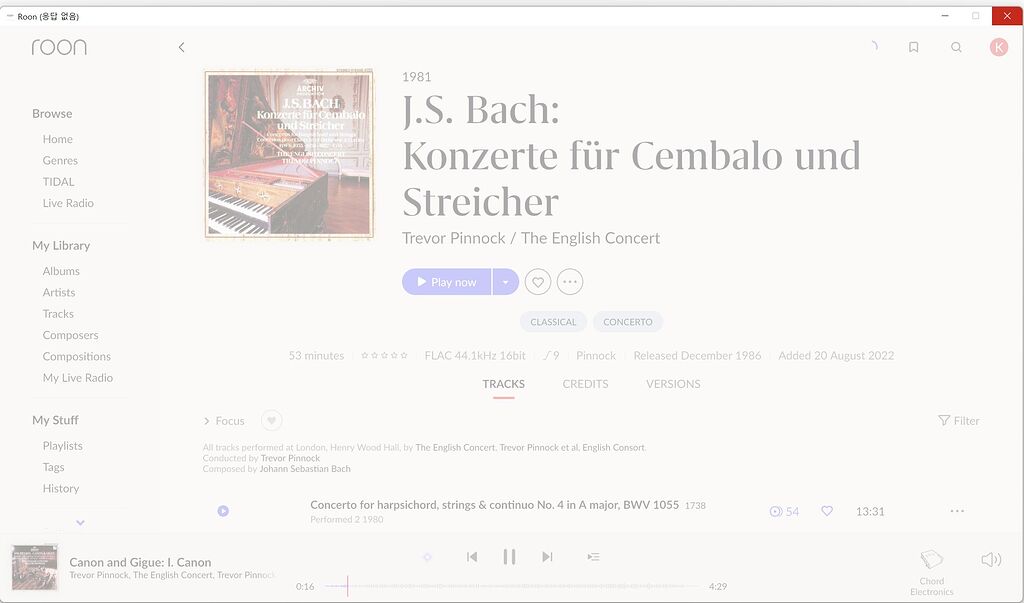
Task: Click the playback progress waveform bar
Action: click(x=512, y=586)
